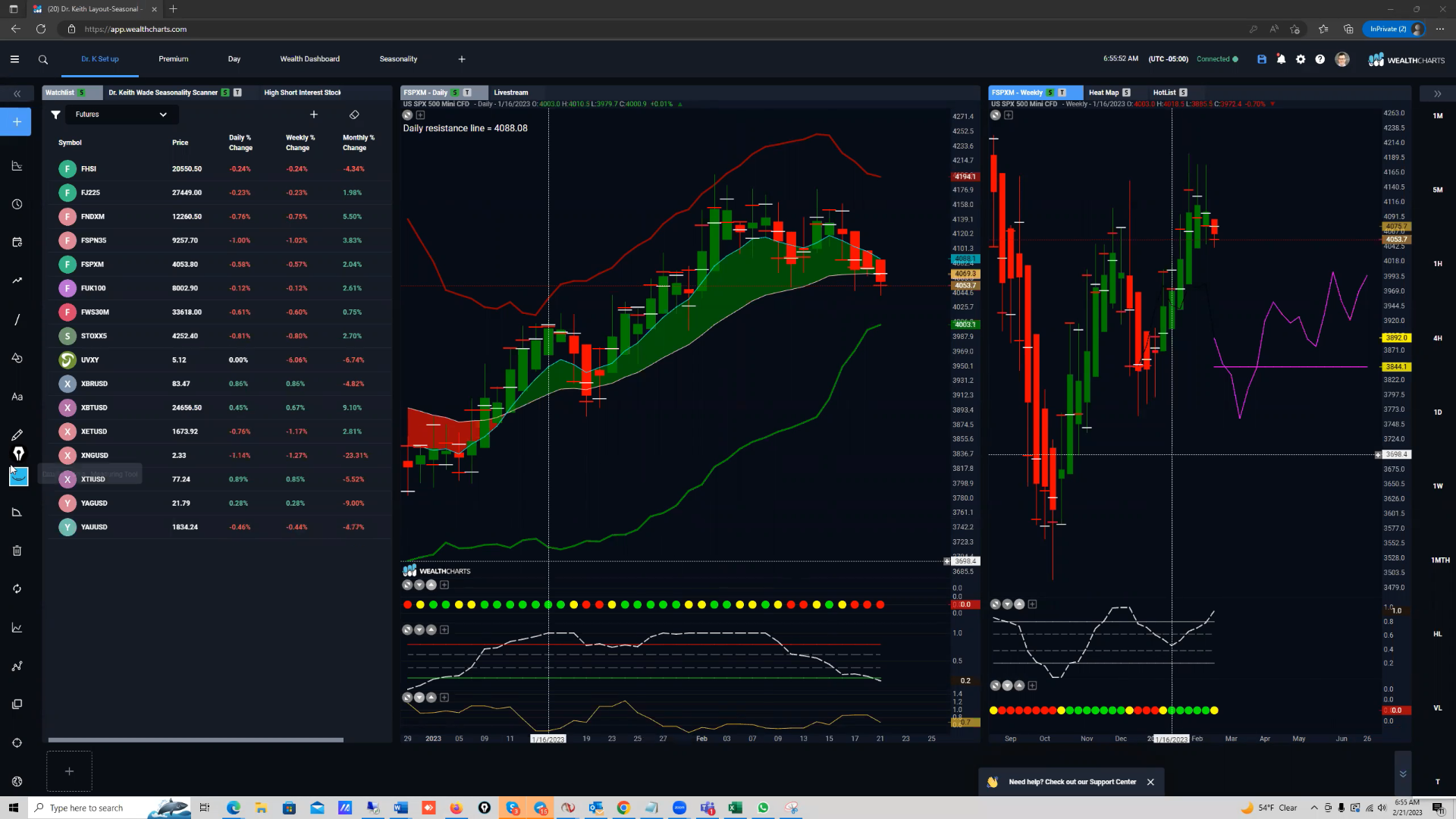Open the alerts bell icon
This screenshot has width=1456, height=819.
pyautogui.click(x=1281, y=59)
